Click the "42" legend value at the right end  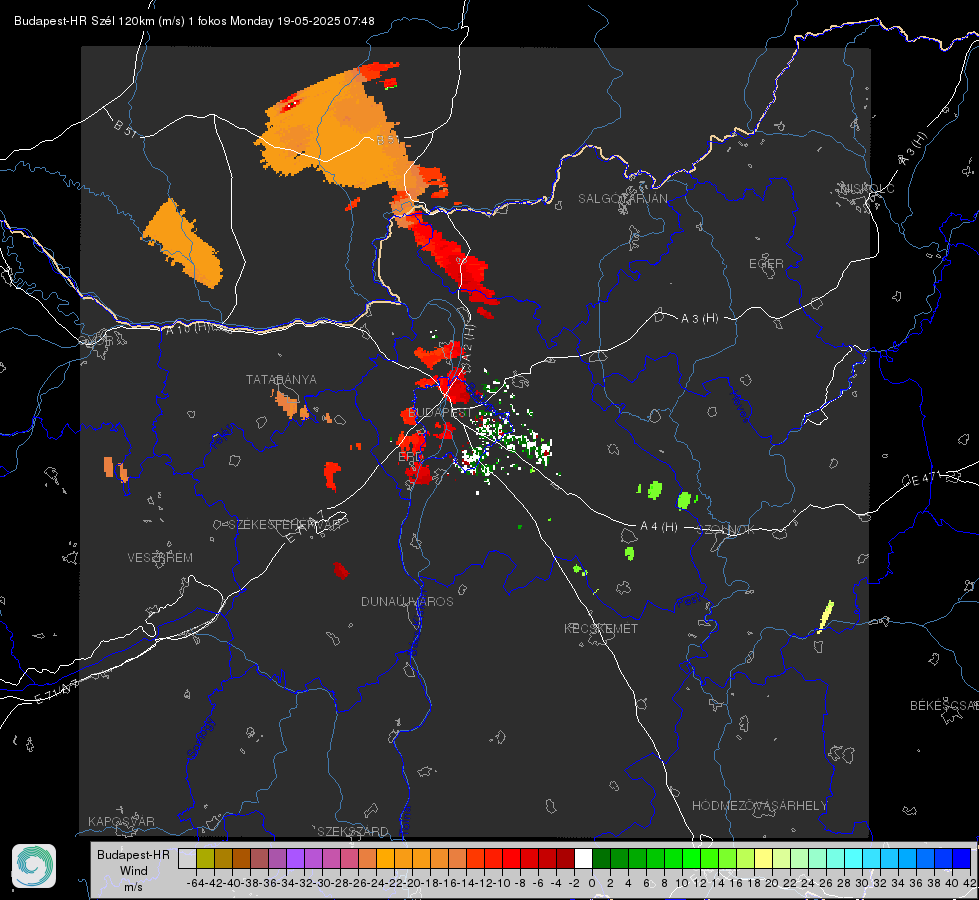[969, 883]
